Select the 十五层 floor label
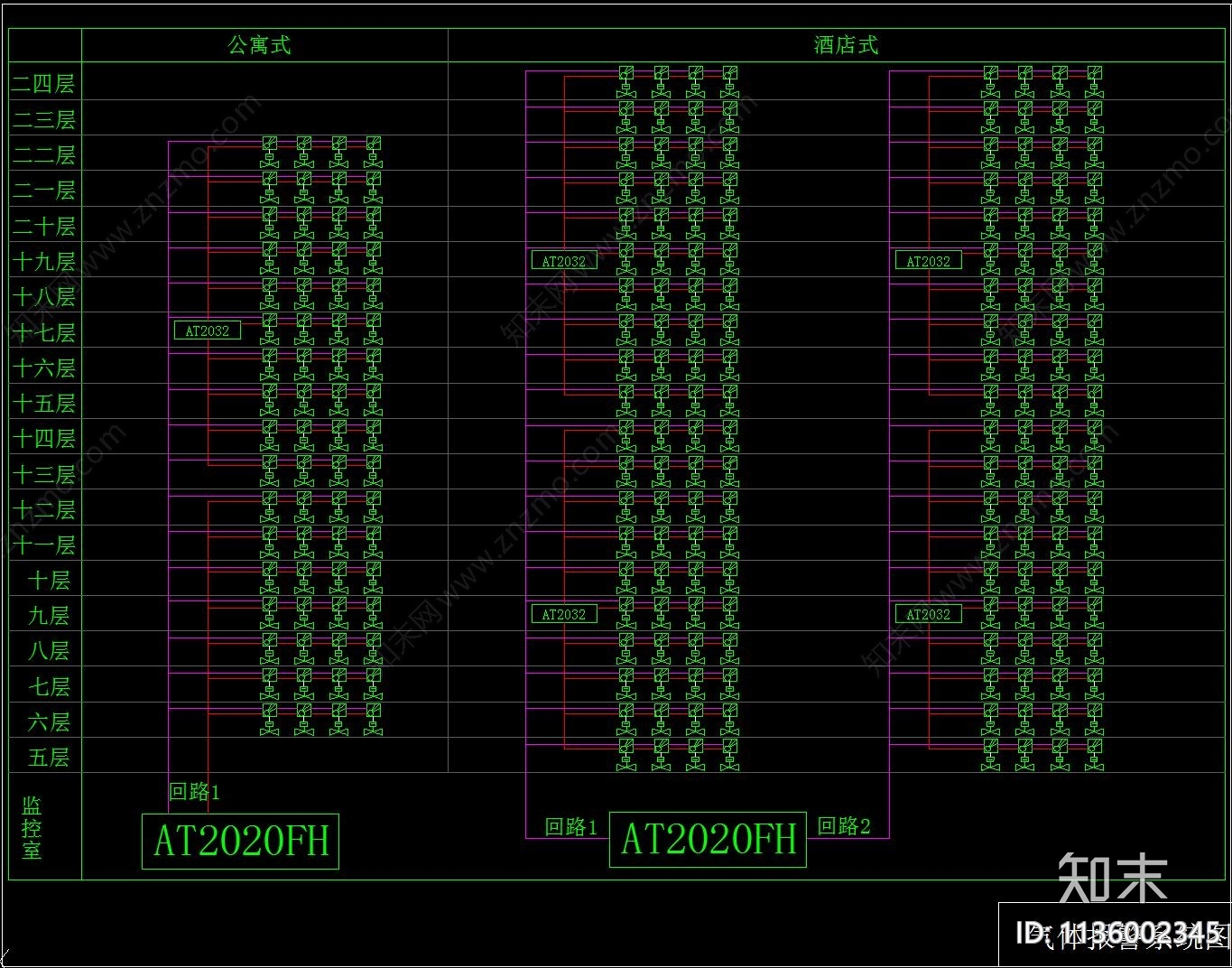 [x=43, y=404]
